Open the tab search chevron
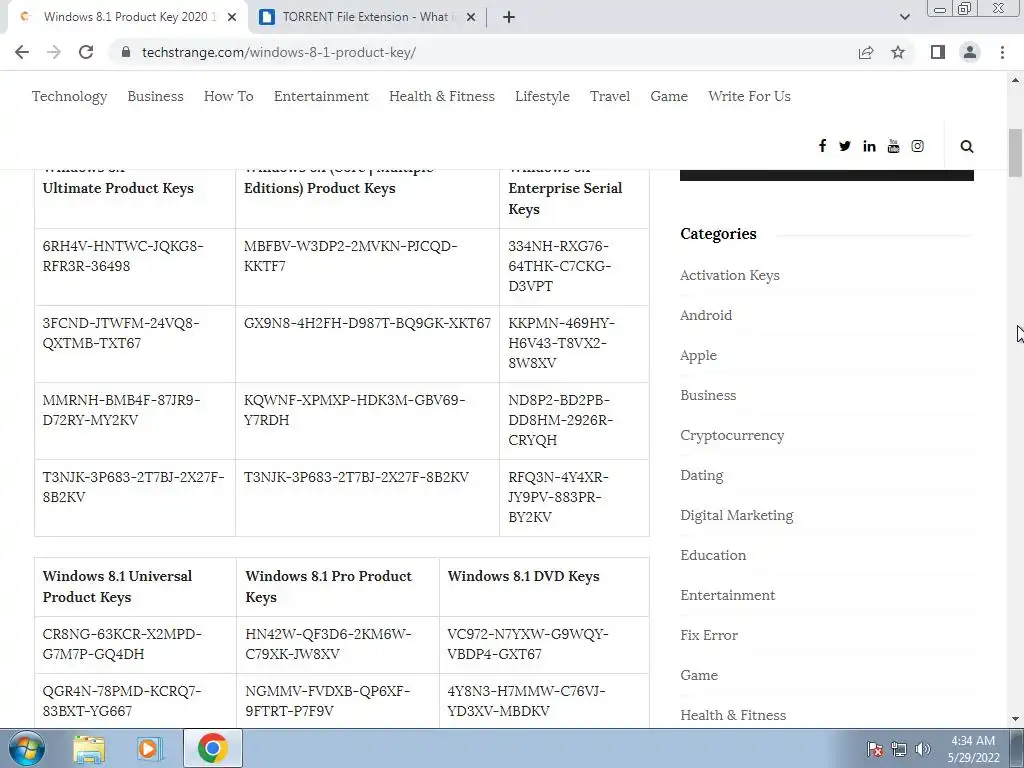The image size is (1024, 768). pyautogui.click(x=904, y=17)
